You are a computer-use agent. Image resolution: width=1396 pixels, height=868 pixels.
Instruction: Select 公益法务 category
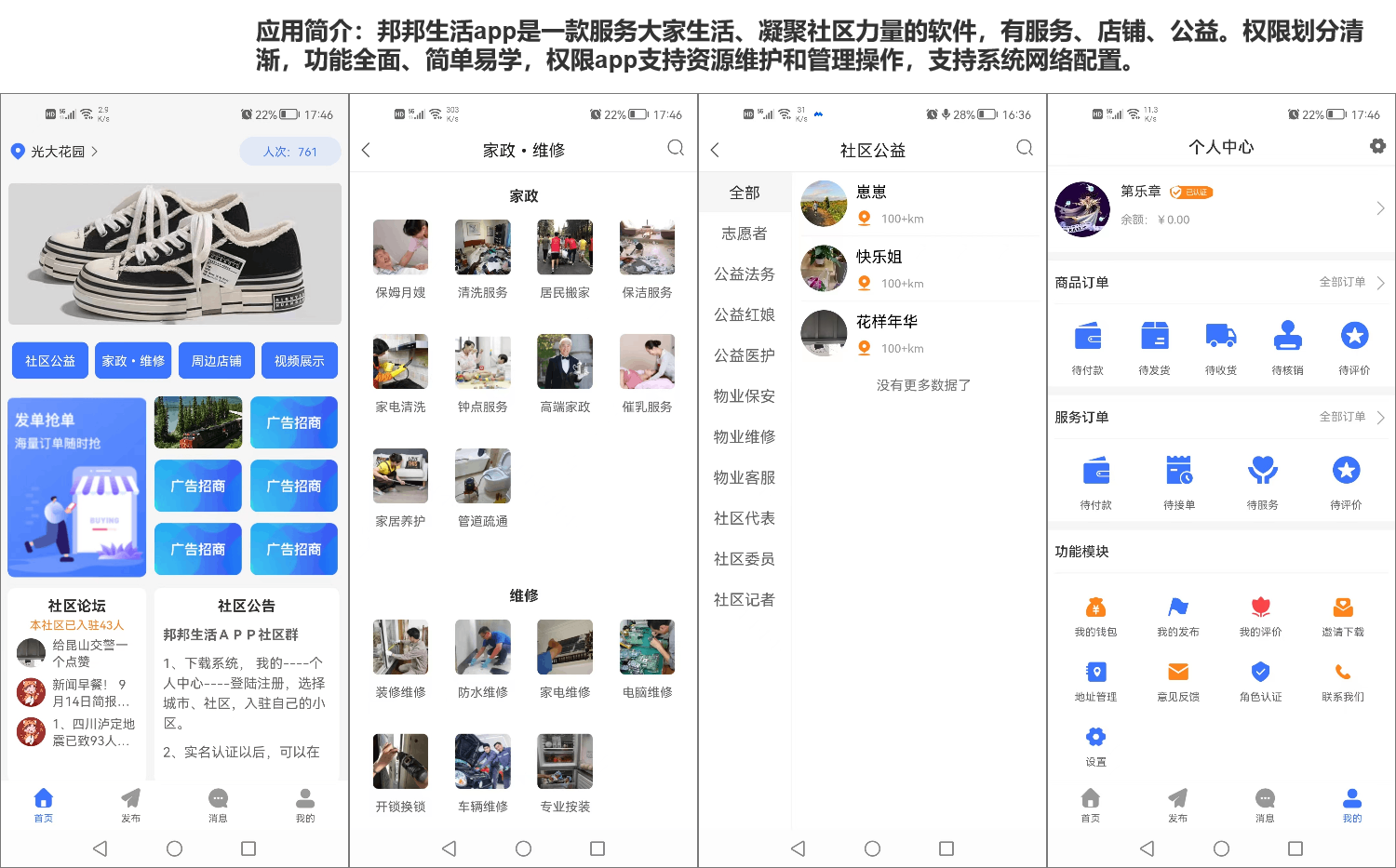[745, 274]
